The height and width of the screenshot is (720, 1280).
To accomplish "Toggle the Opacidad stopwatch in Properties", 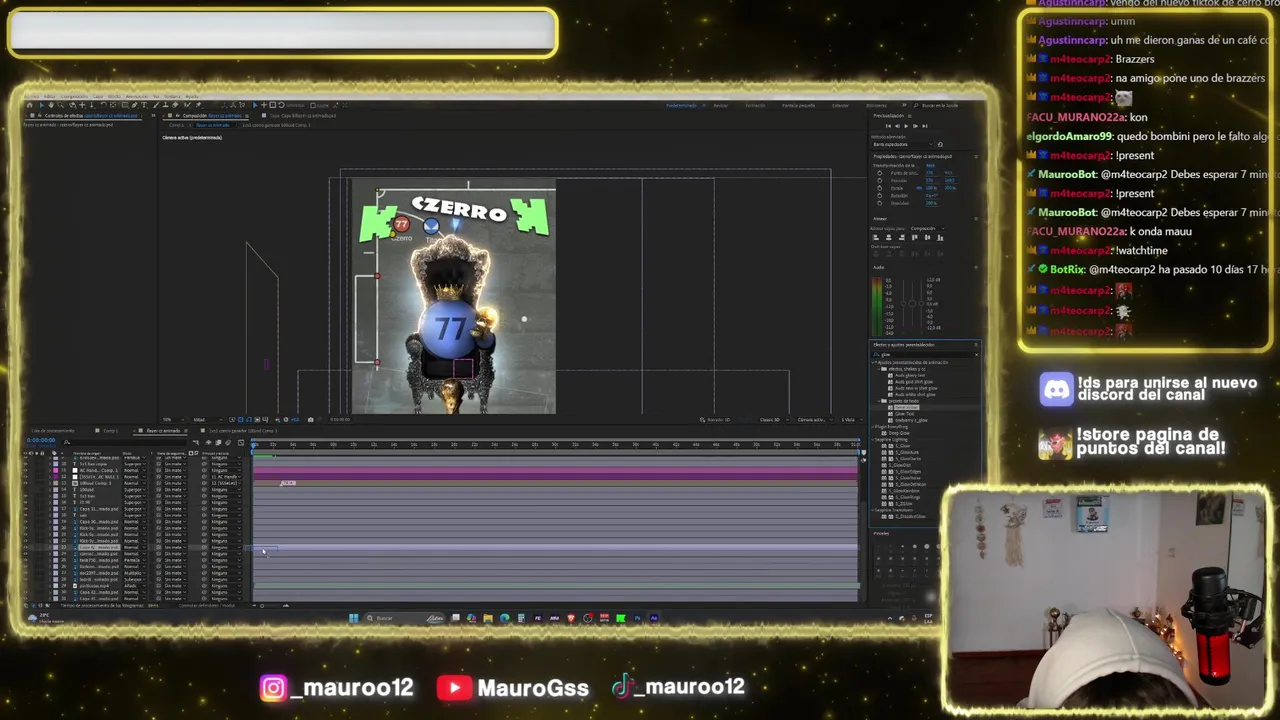I will [880, 203].
